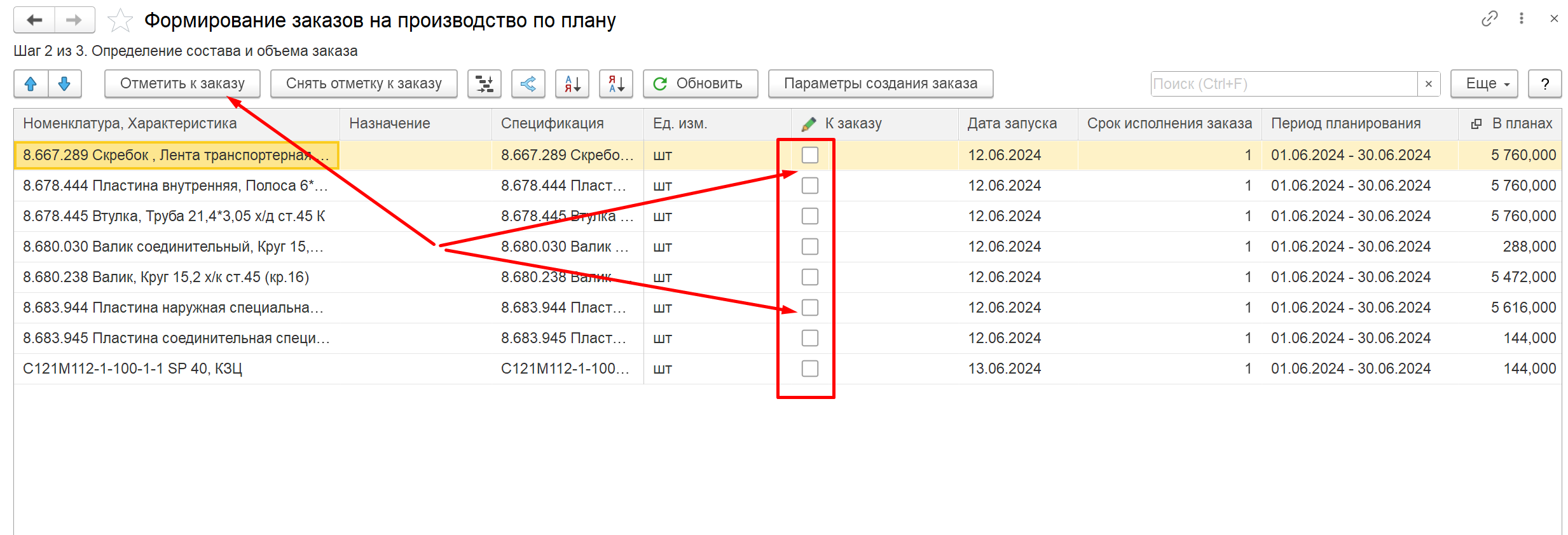Expand the Еще dropdown menu
This screenshot has width=1568, height=535.
(1484, 83)
